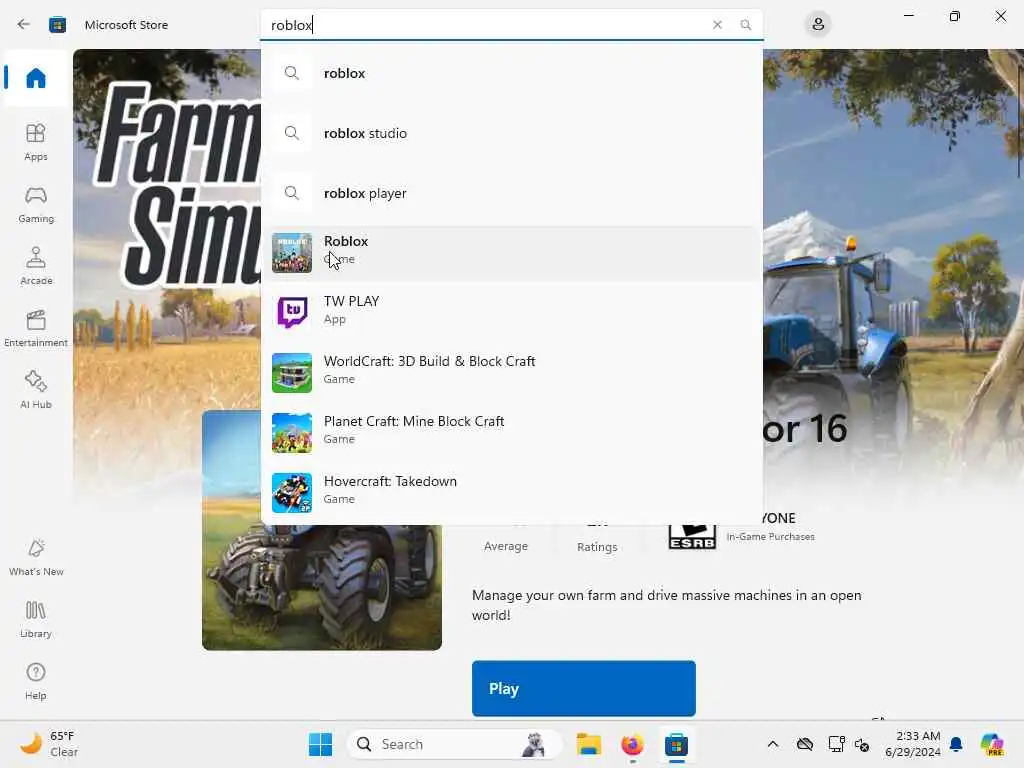Click the Ratings label

point(597,547)
